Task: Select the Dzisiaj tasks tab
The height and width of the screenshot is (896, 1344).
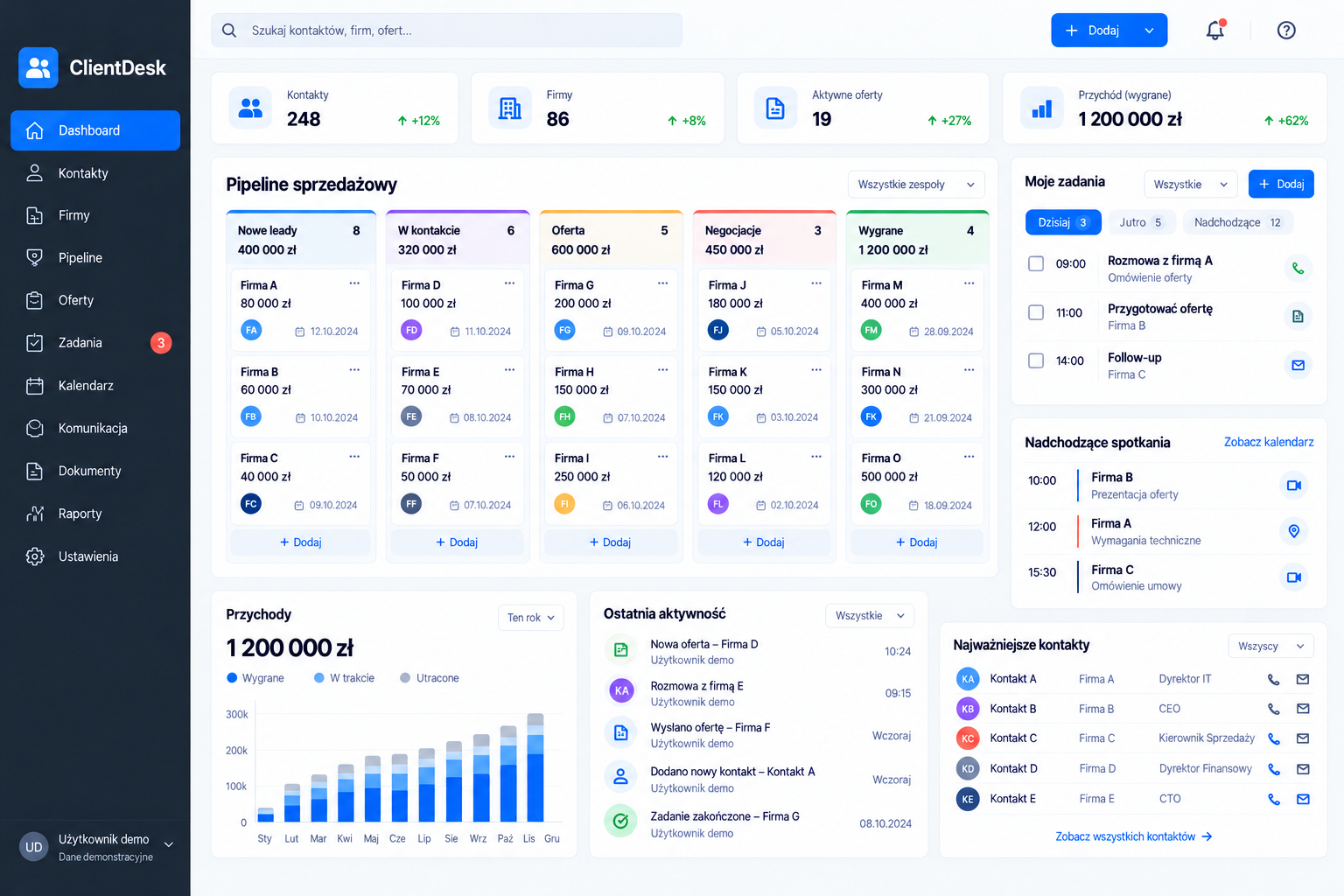Action: coord(1062,222)
